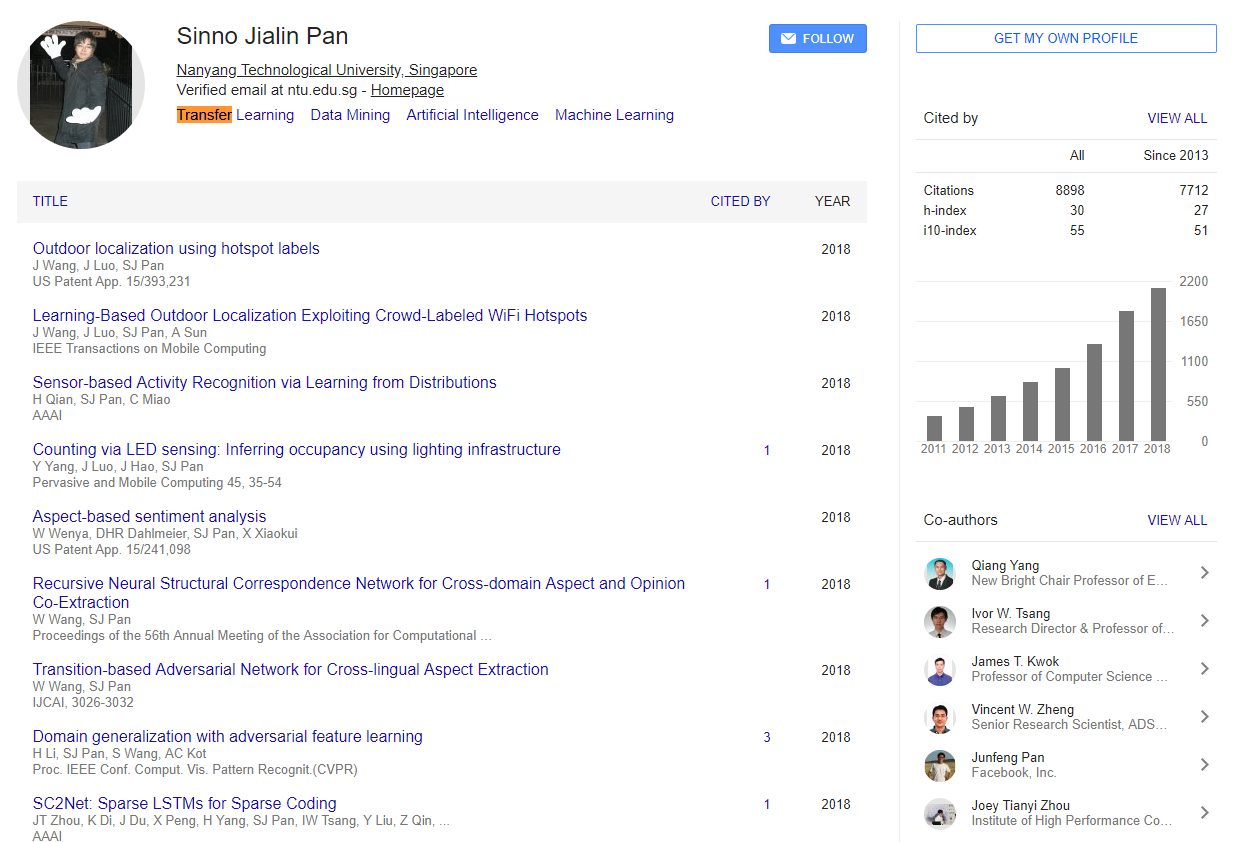Click Qiang Yang's co-author avatar

click(x=940, y=573)
